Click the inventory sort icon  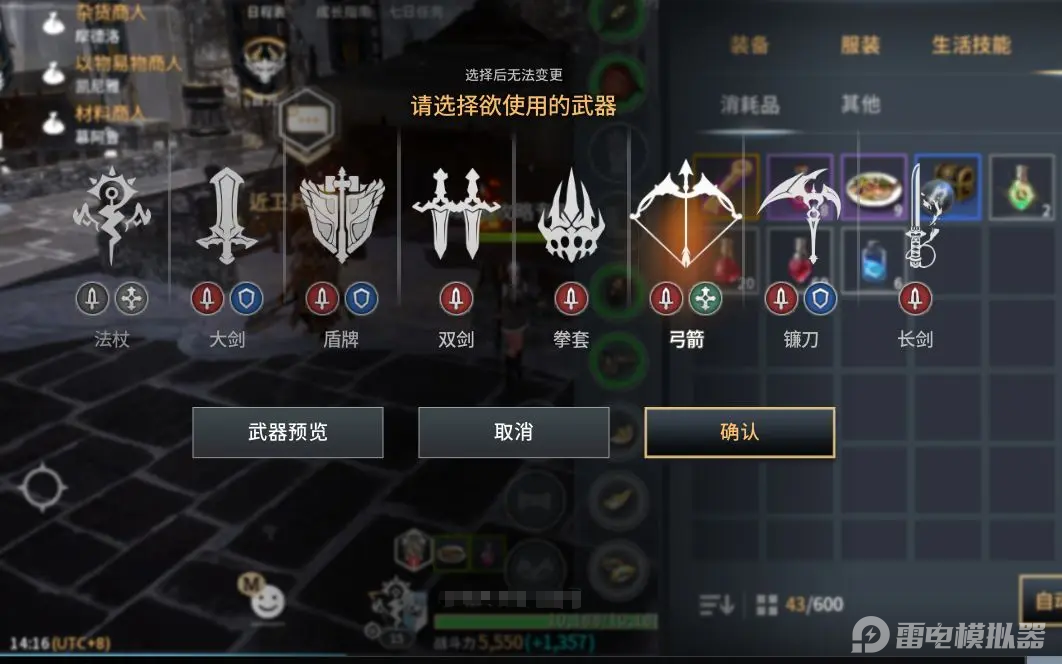[x=716, y=604]
